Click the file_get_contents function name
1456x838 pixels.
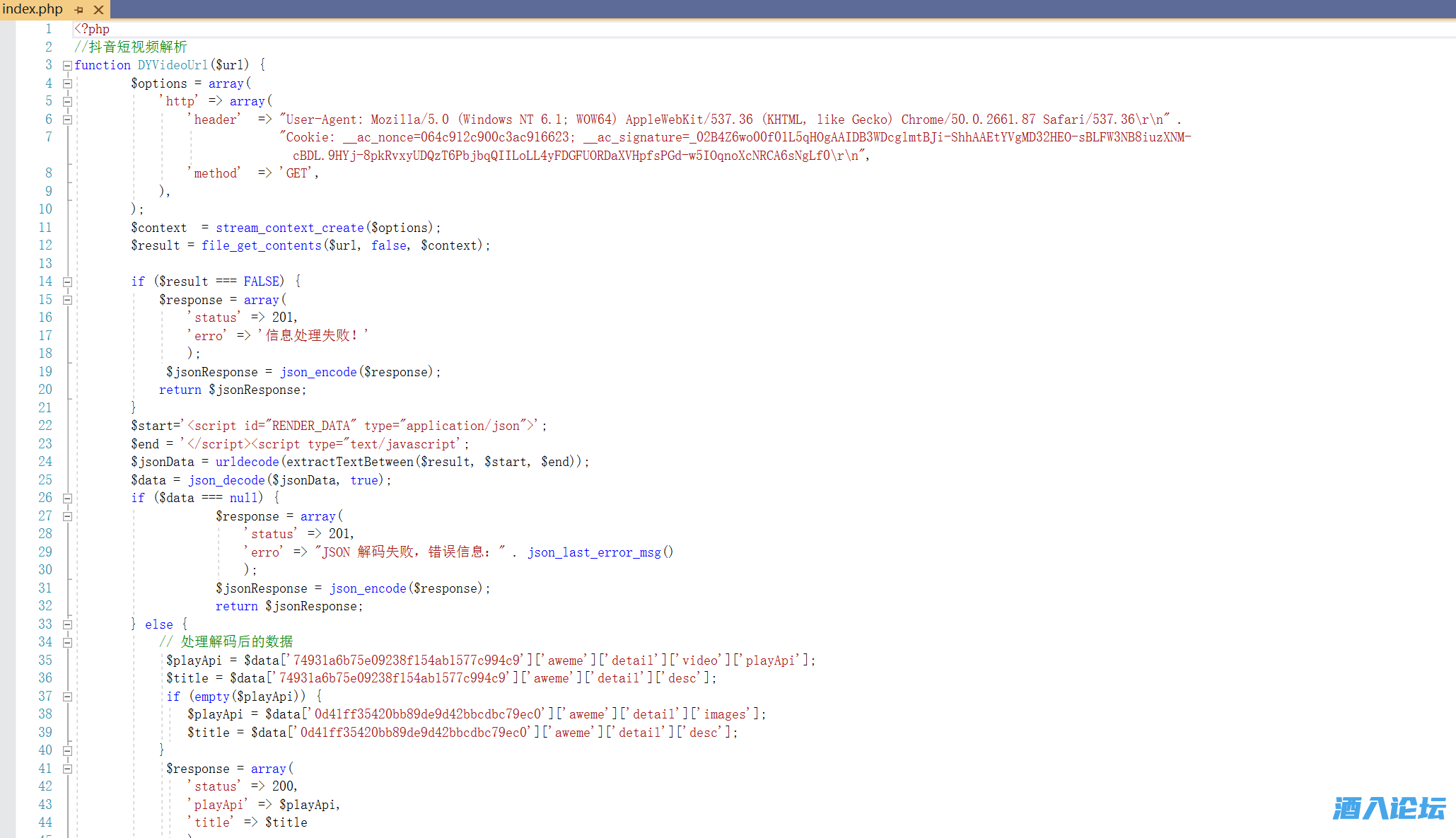coord(261,245)
